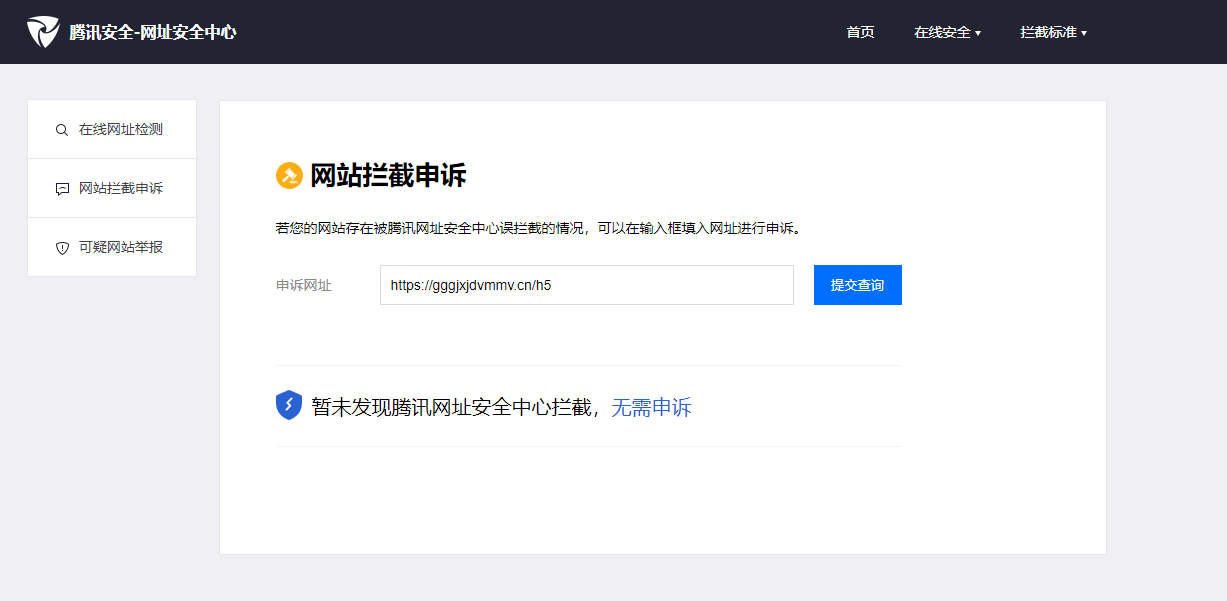Click the description sentence starting 若您的网站
Viewport: 1227px width, 601px height.
click(x=539, y=228)
